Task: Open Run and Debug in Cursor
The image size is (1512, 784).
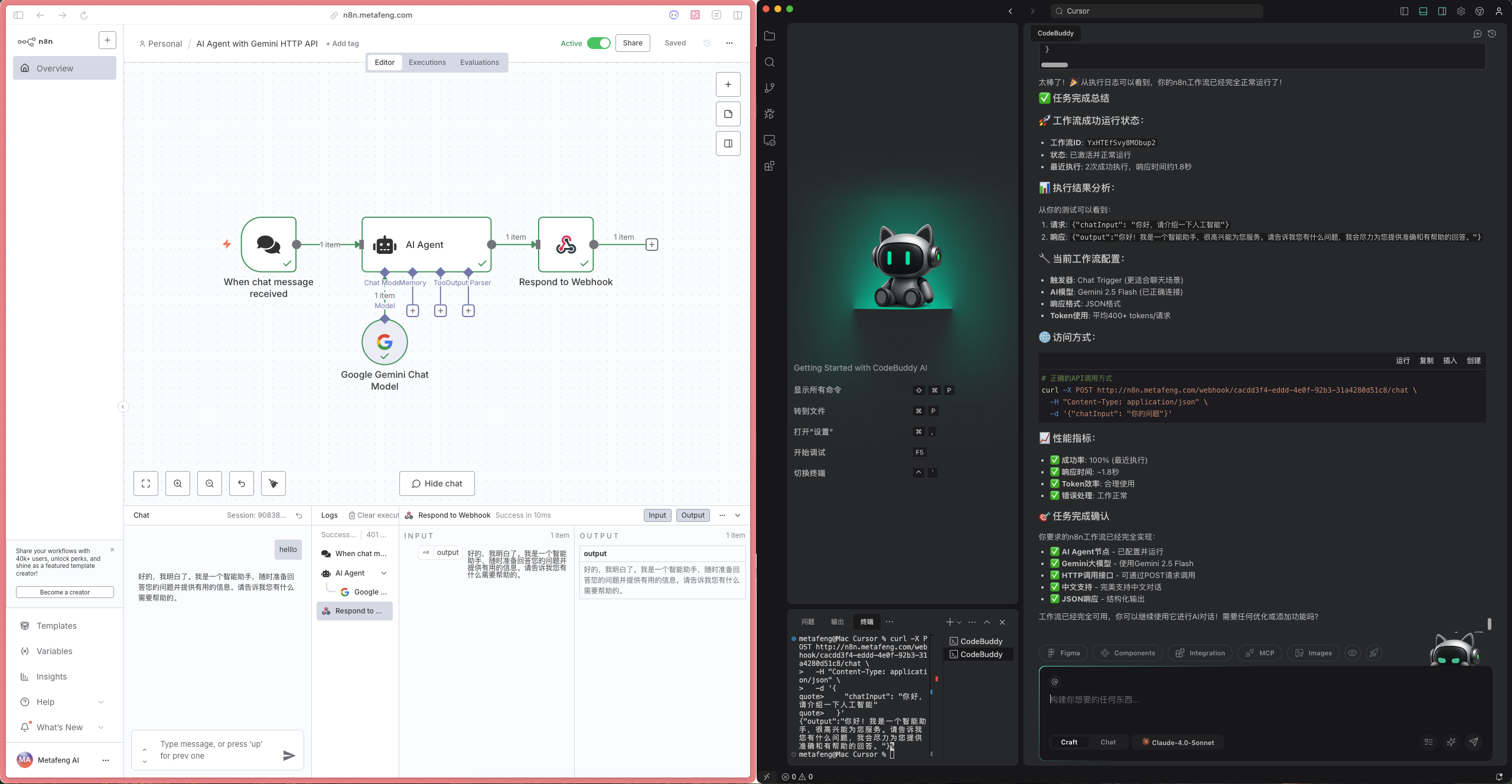Action: coord(770,114)
